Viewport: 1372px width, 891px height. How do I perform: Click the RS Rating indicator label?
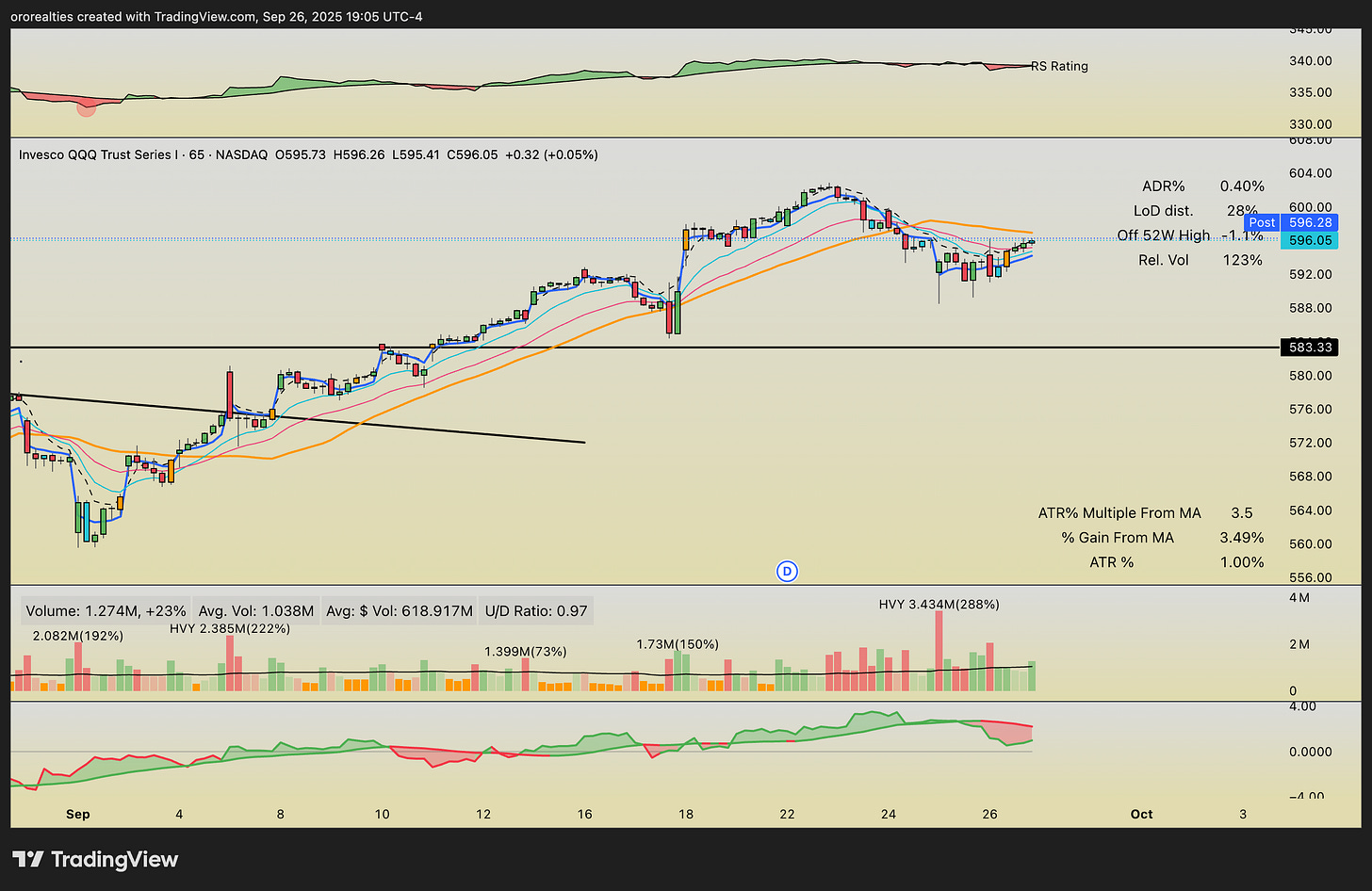tap(1059, 66)
